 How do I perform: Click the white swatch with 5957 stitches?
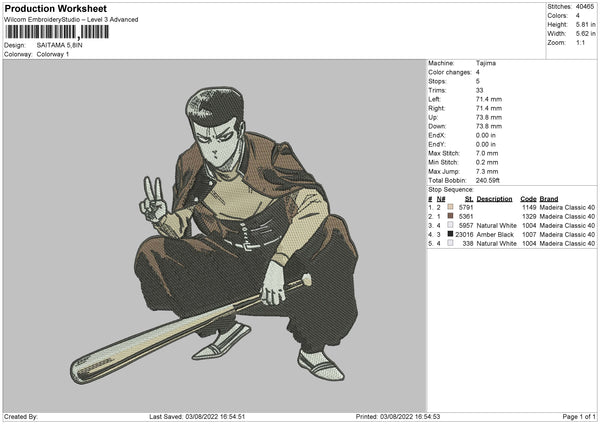pyautogui.click(x=450, y=225)
